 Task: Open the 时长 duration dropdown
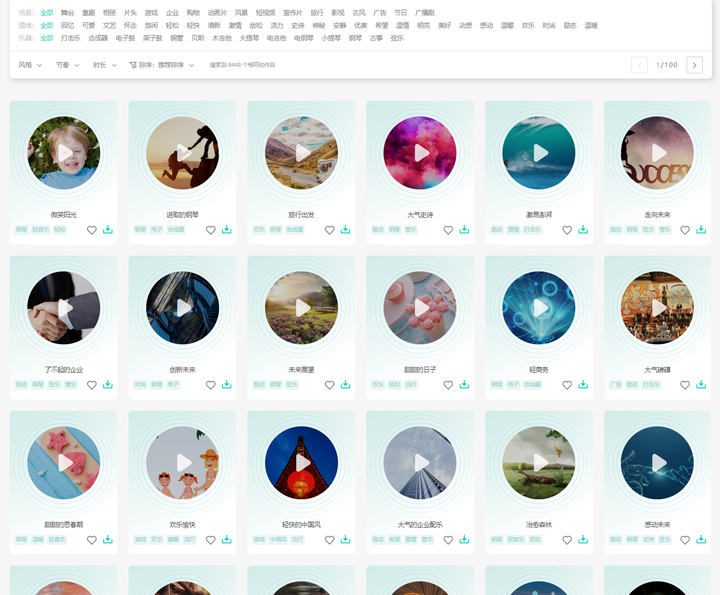(105, 65)
